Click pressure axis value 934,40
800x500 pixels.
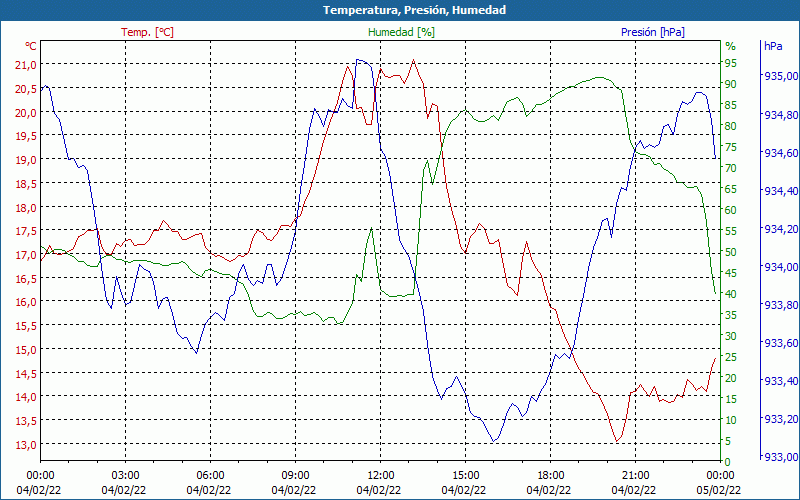click(x=781, y=191)
